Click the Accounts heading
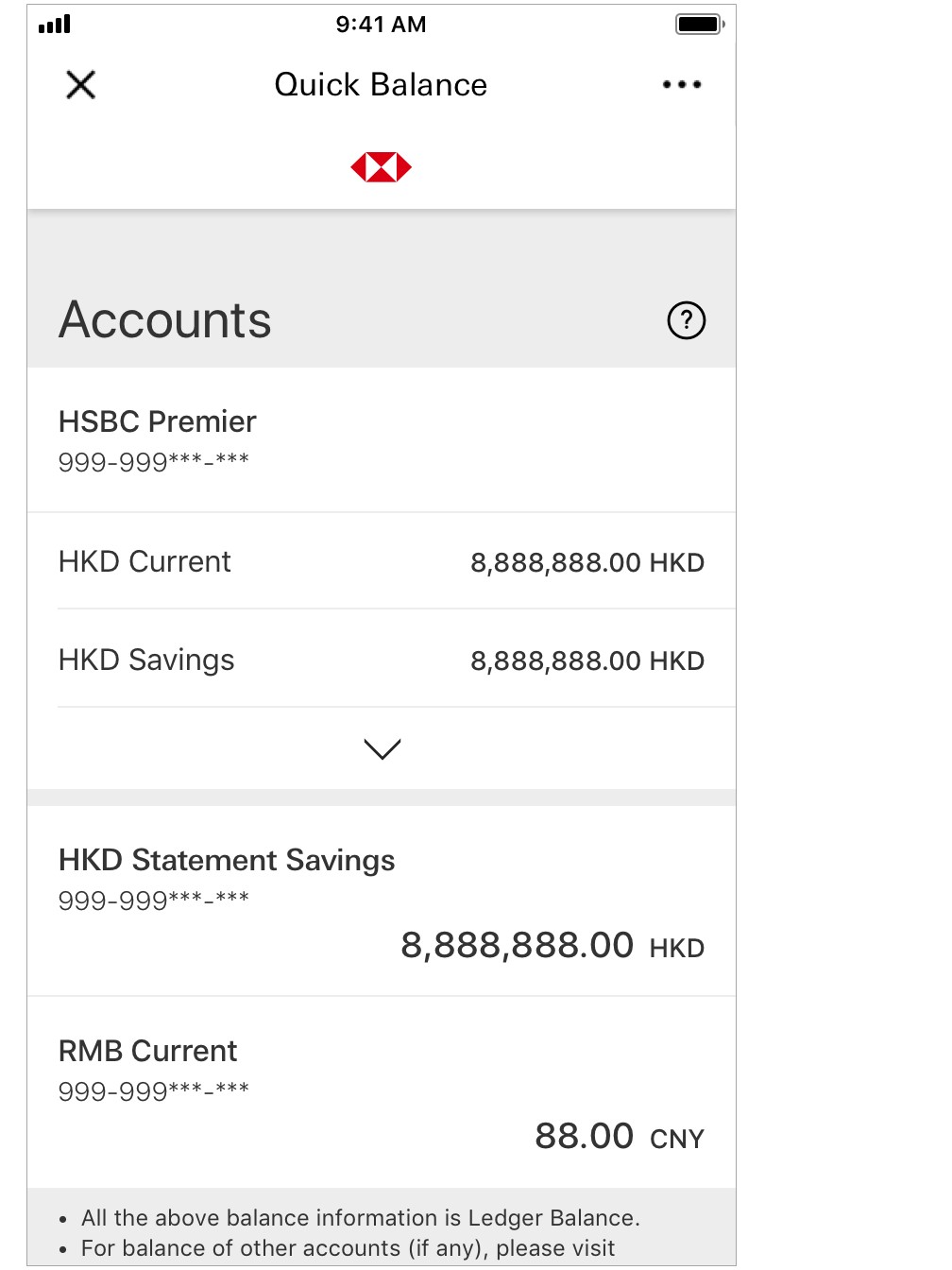 tap(165, 319)
